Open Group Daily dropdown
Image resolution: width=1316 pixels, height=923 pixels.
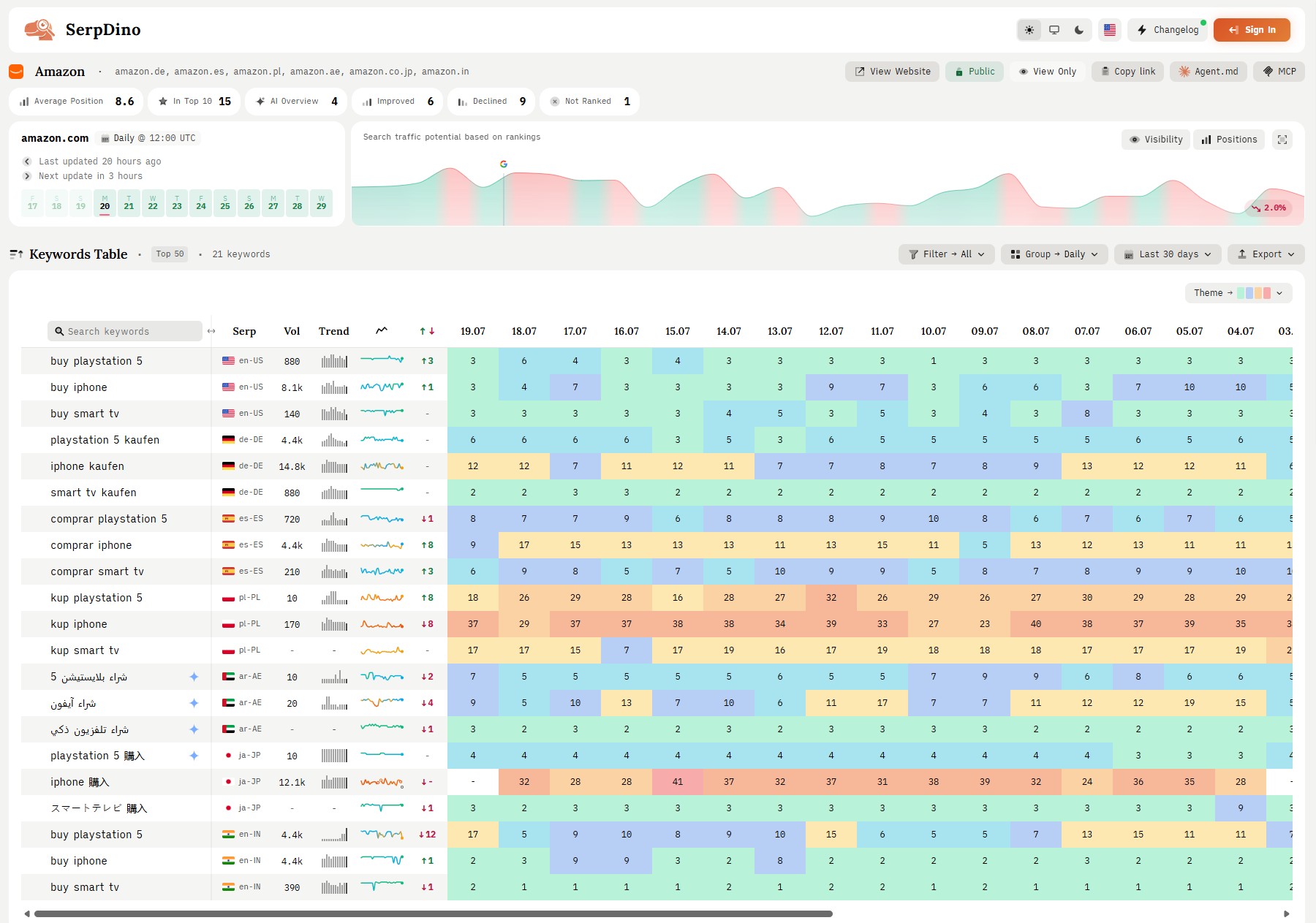click(1054, 254)
